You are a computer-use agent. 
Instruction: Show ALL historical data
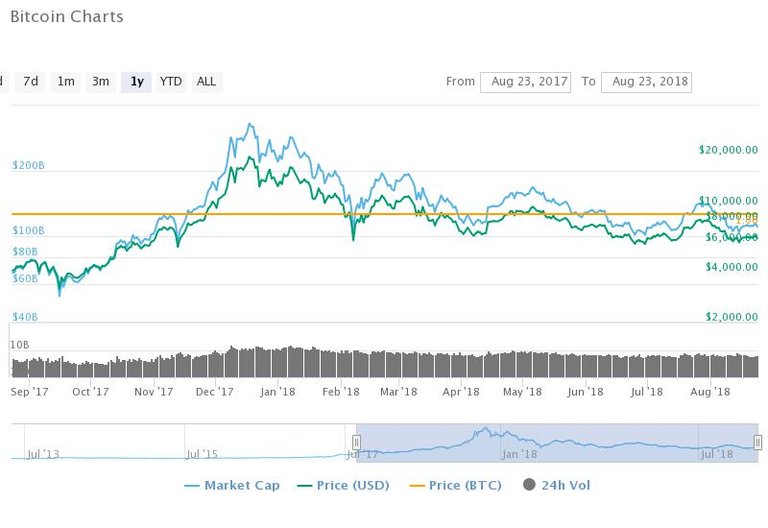(x=206, y=81)
